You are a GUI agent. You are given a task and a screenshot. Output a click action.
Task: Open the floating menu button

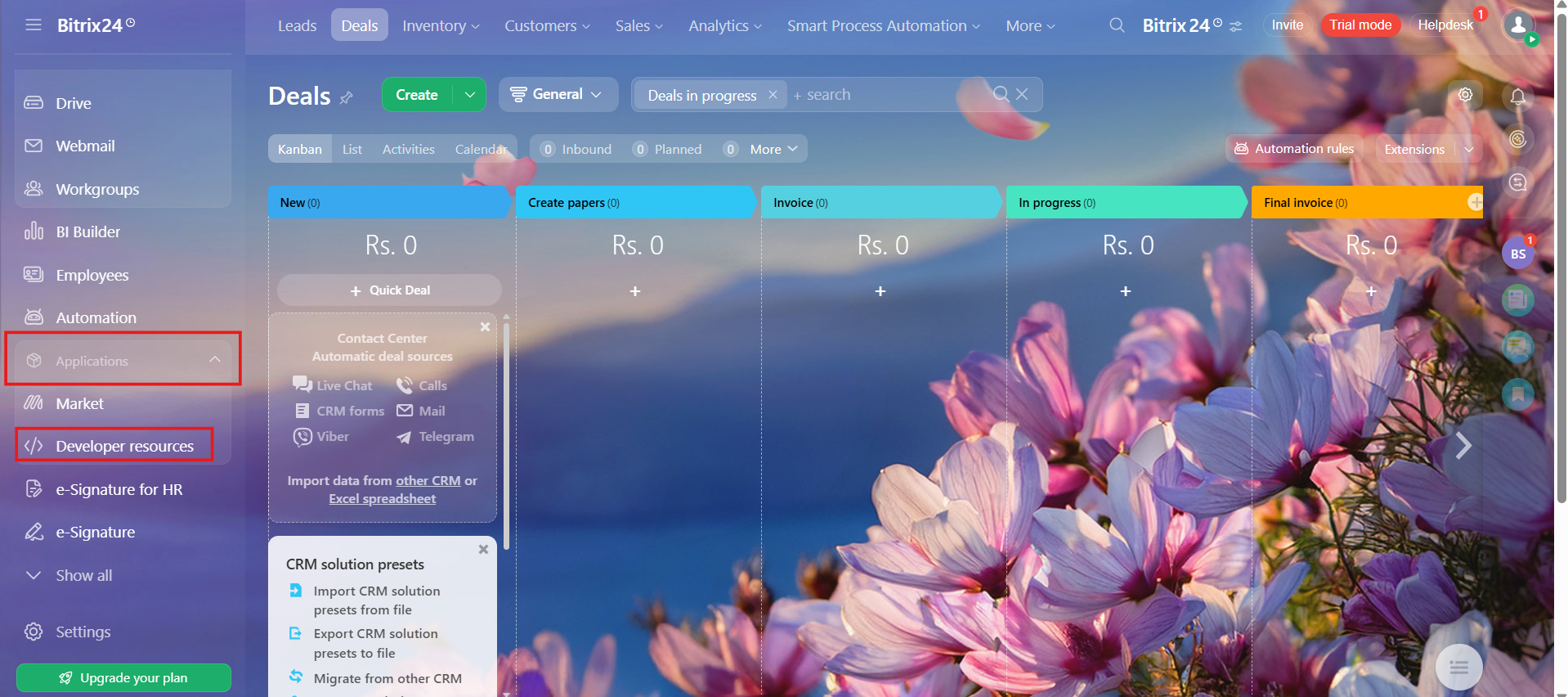(1459, 668)
